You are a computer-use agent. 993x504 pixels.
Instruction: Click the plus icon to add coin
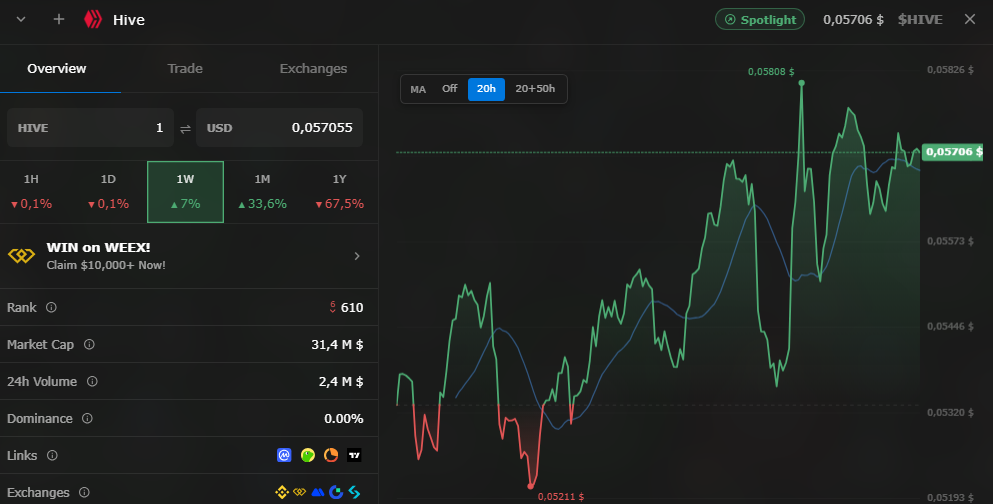click(x=59, y=19)
